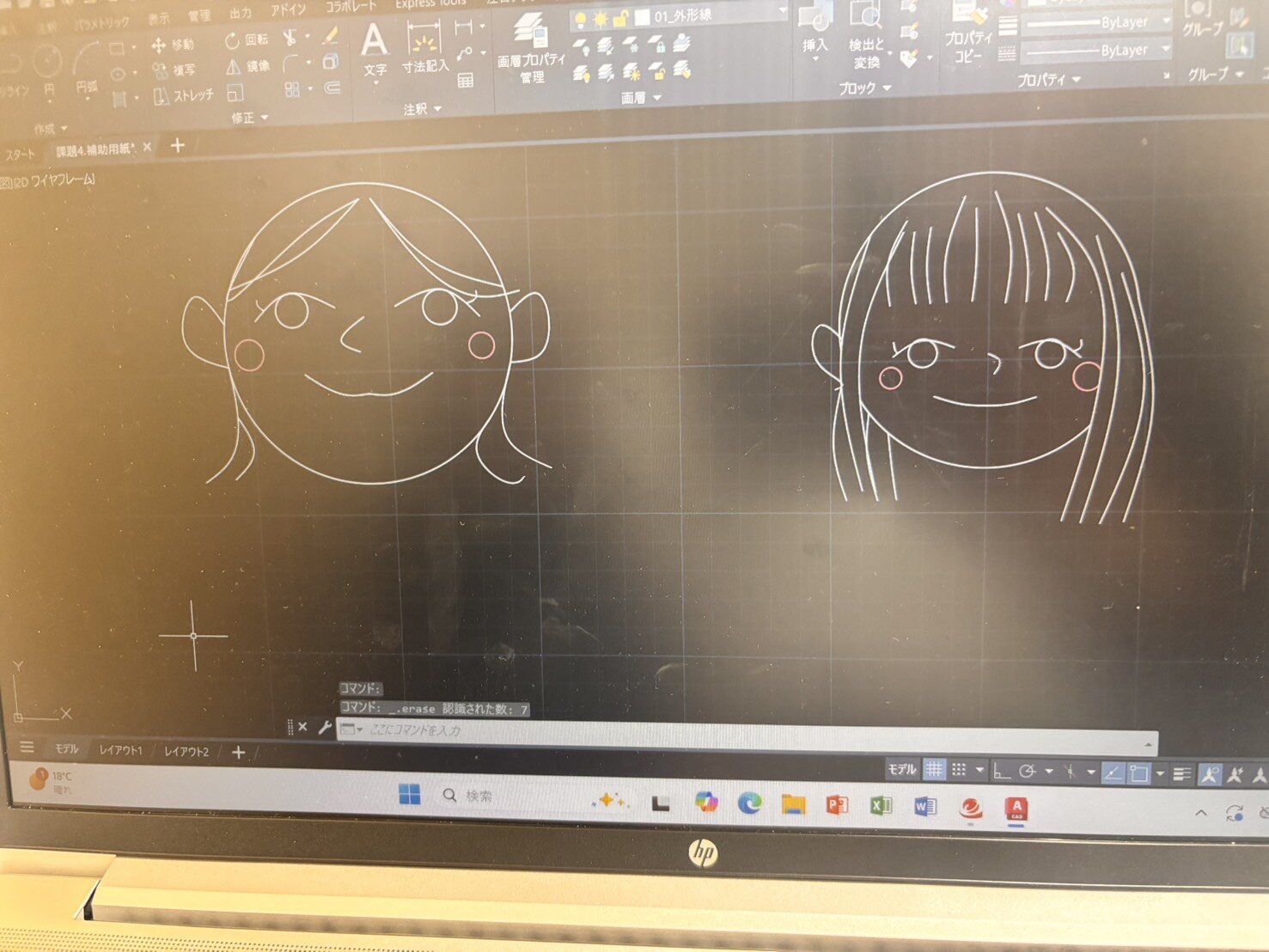
Task: Toggle snap mode in status bar
Action: [x=959, y=770]
